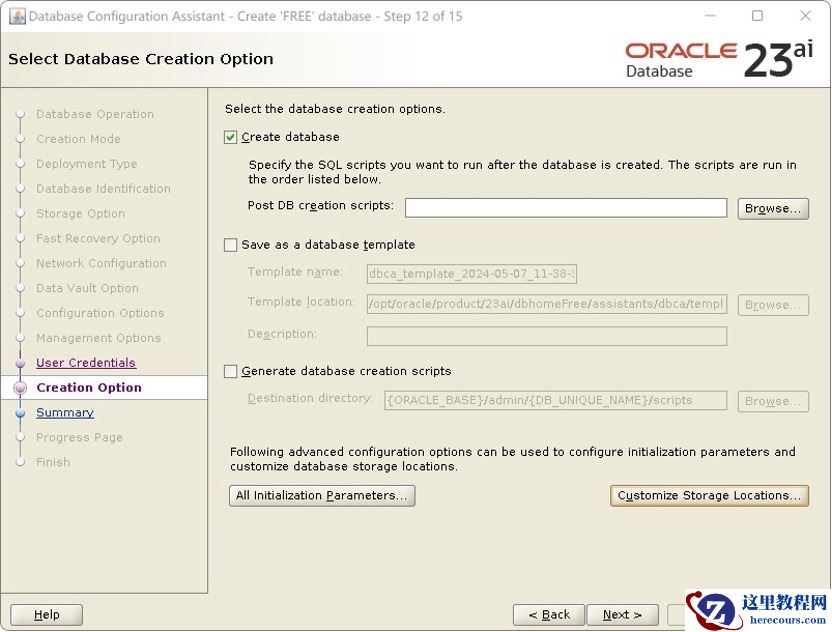Click the Fast Recovery Option step

point(98,239)
